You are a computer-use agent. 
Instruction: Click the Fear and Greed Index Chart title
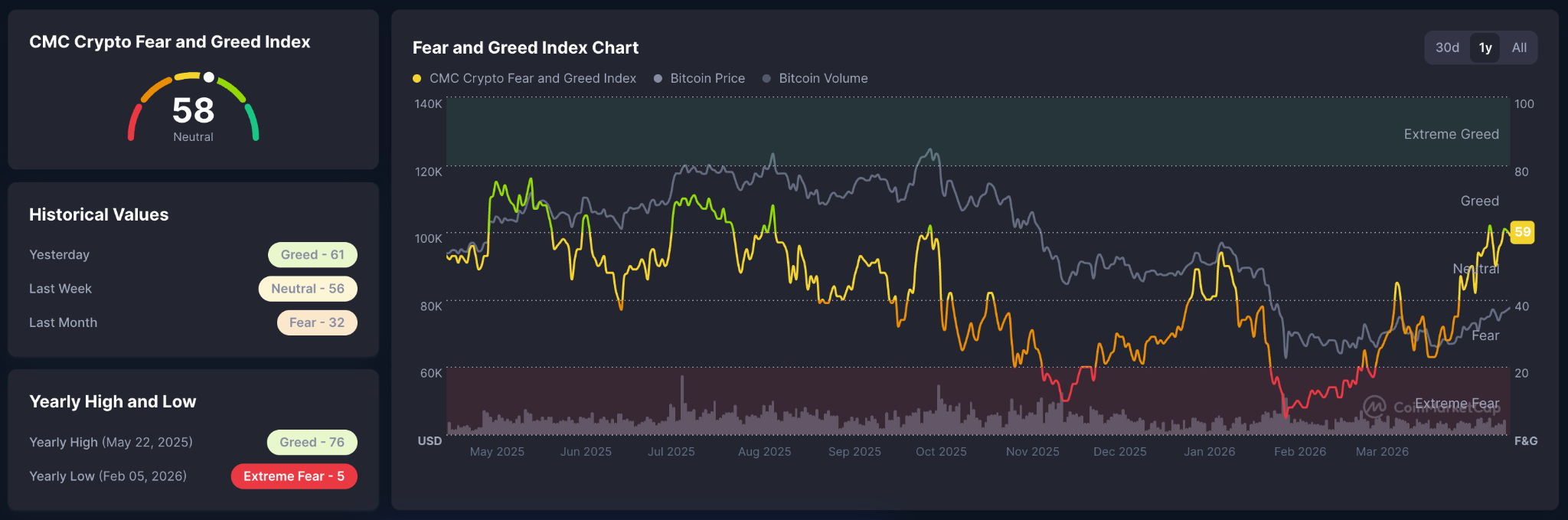525,47
